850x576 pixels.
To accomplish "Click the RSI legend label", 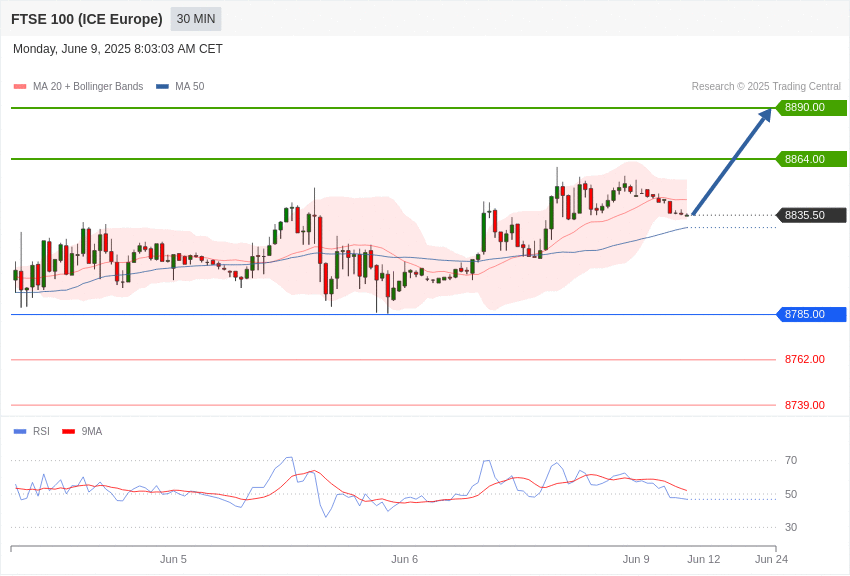I will pyautogui.click(x=41, y=431).
